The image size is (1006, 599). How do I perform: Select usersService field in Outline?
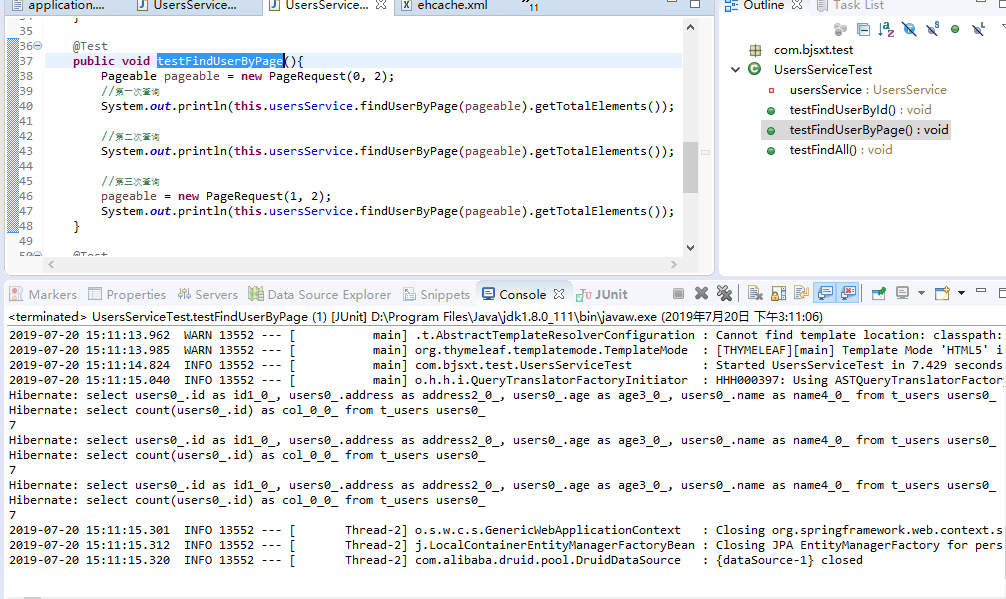coord(867,90)
